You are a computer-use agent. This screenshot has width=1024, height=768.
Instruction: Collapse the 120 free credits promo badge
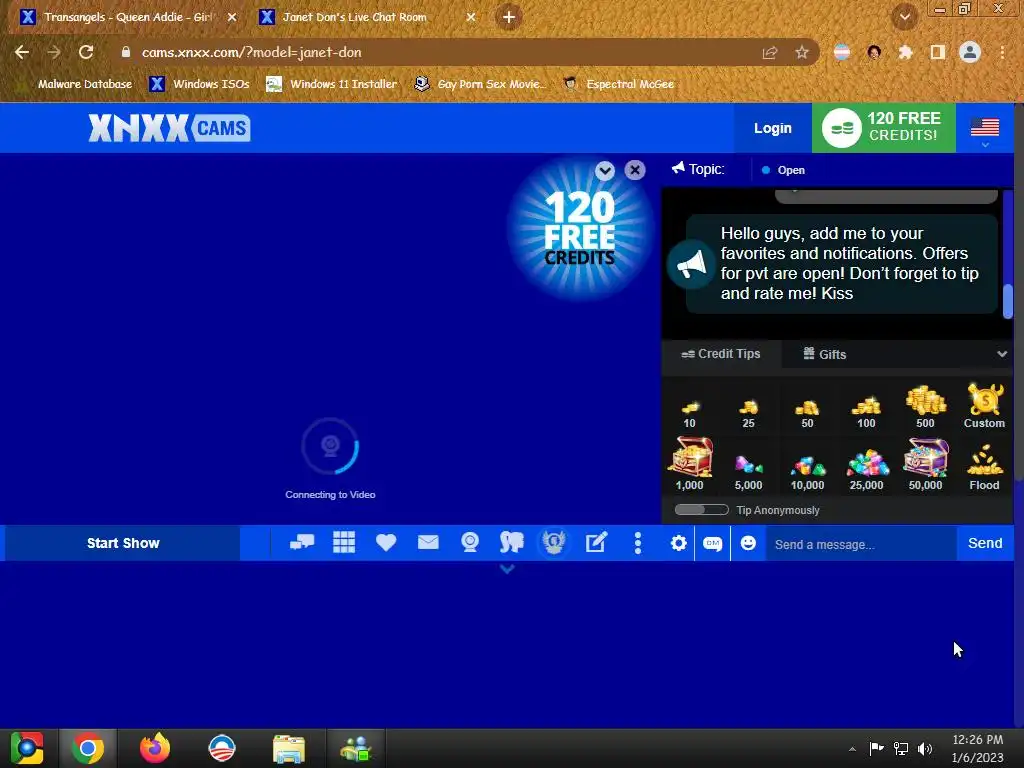click(x=605, y=170)
